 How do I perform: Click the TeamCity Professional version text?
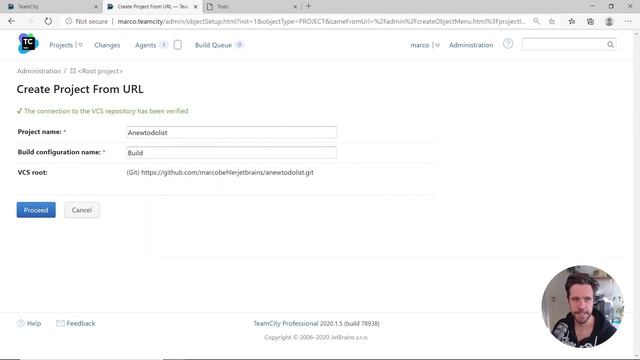pos(316,323)
